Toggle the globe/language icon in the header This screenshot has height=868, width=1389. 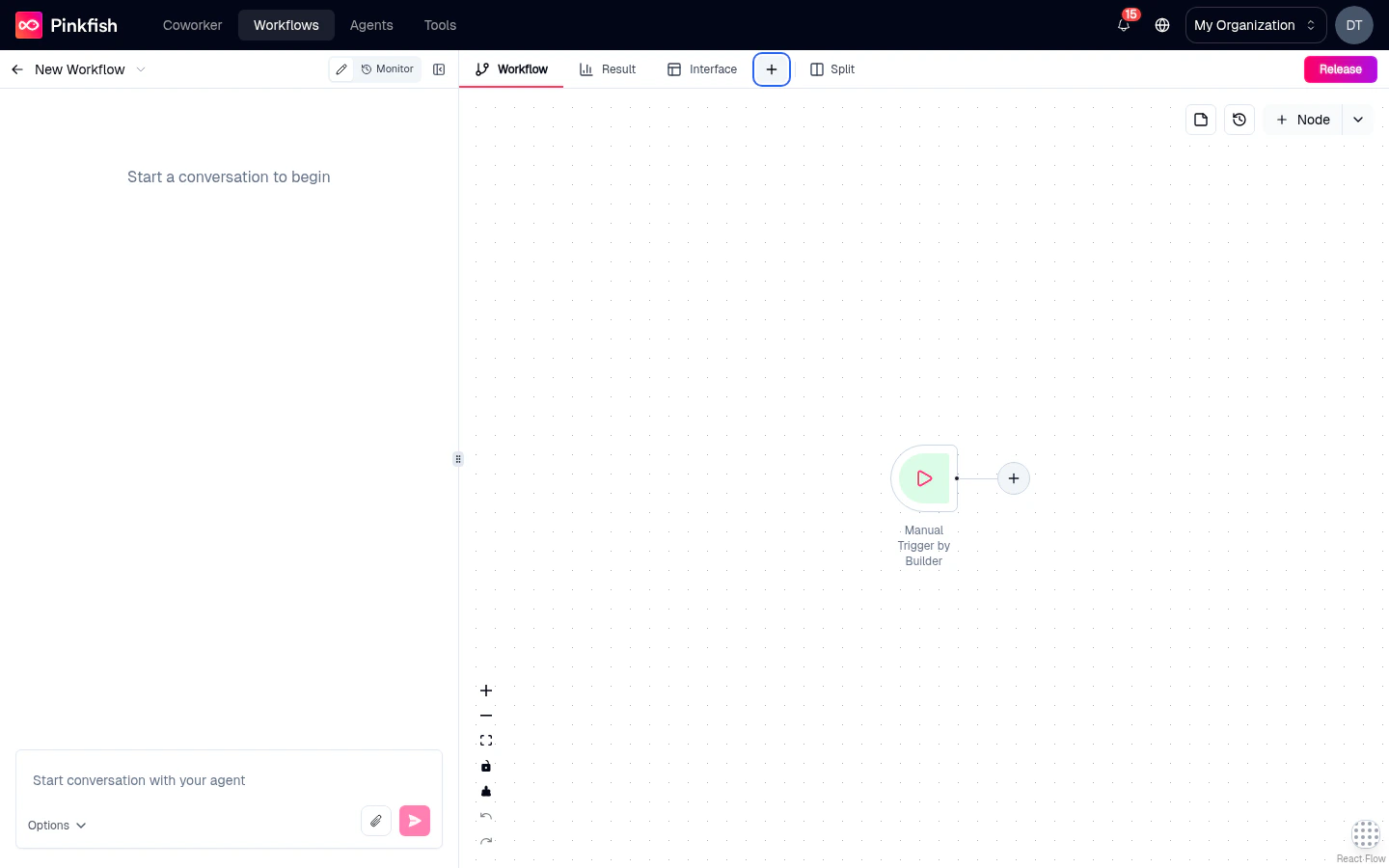pos(1162,26)
